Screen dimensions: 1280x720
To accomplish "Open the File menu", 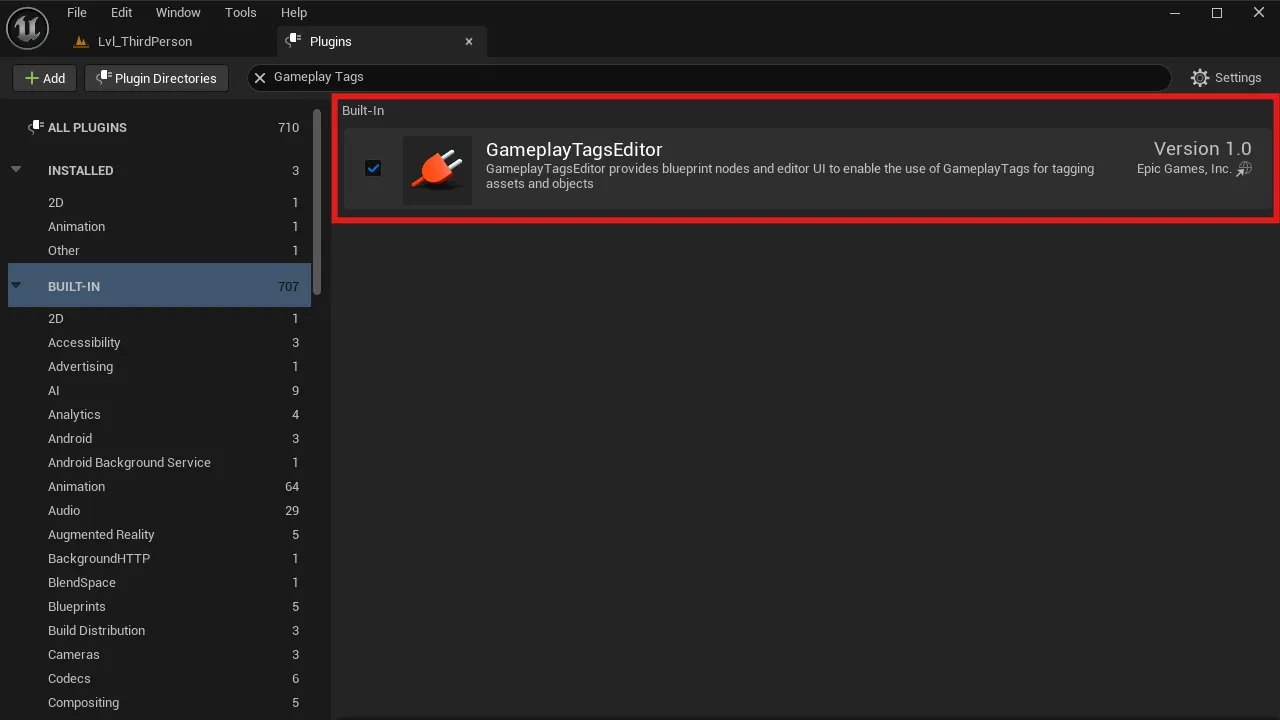I will pyautogui.click(x=77, y=12).
